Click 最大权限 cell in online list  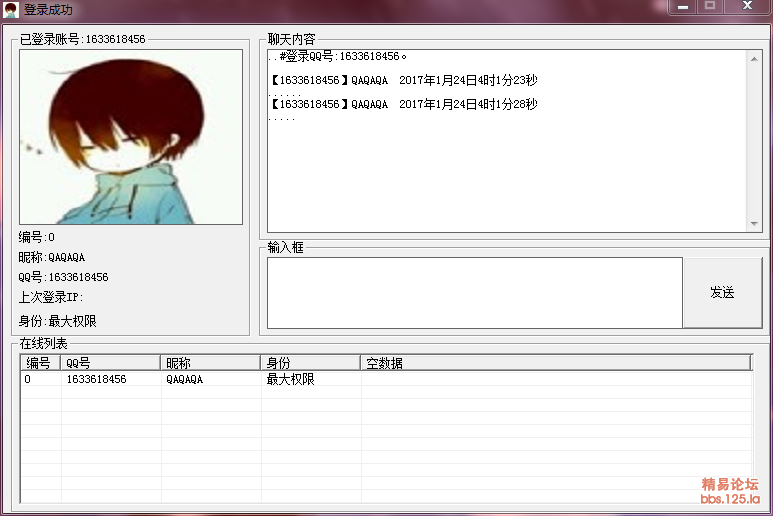click(x=290, y=380)
